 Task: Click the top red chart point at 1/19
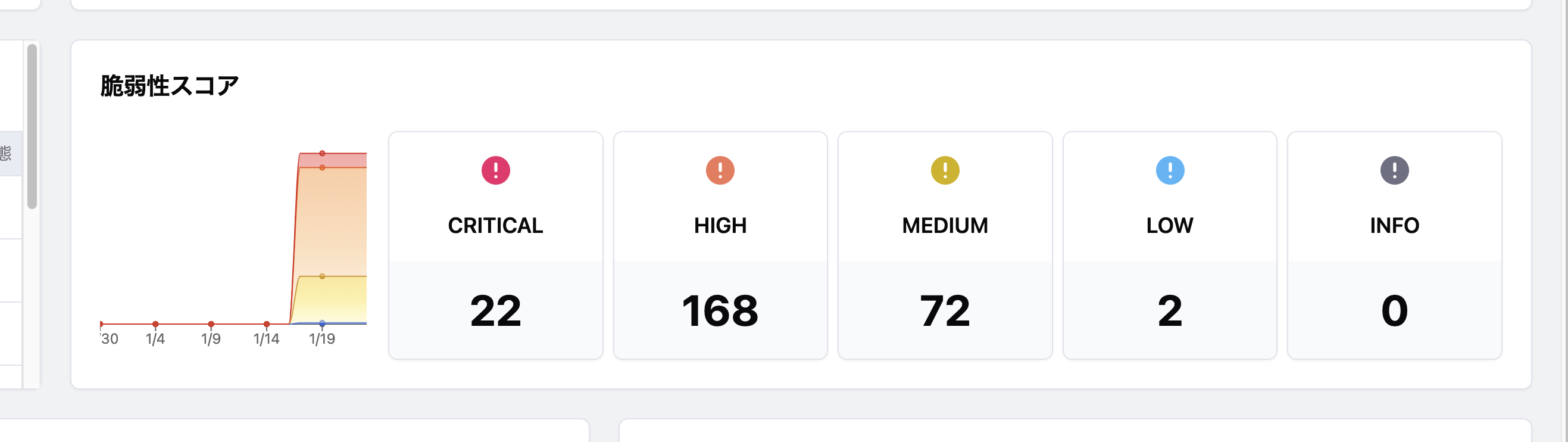(322, 154)
